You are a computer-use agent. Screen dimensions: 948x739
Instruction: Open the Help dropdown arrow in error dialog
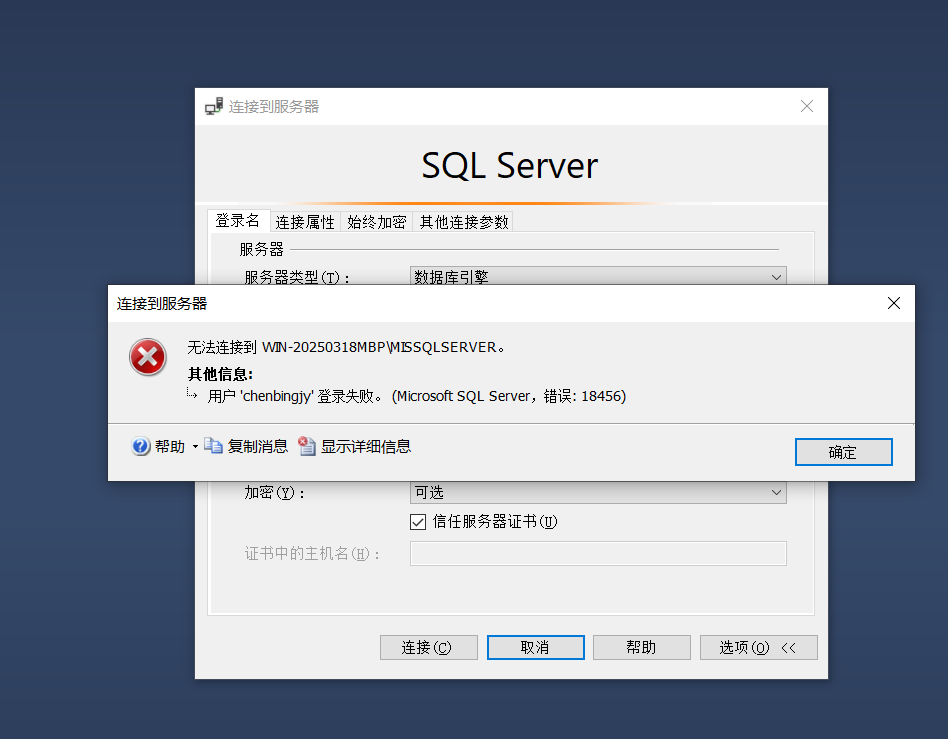tap(195, 447)
